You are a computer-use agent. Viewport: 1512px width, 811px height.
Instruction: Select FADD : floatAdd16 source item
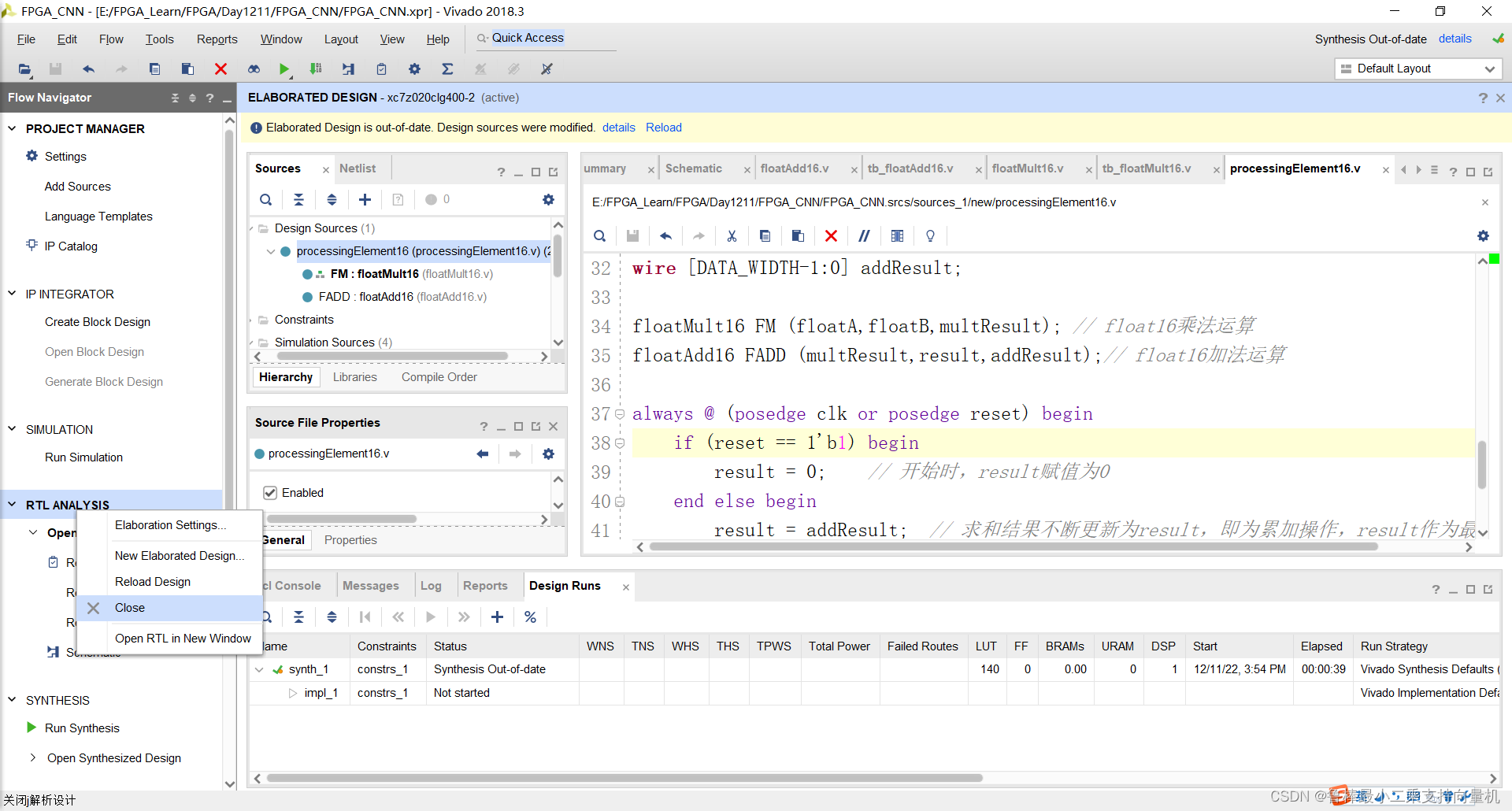pos(402,297)
